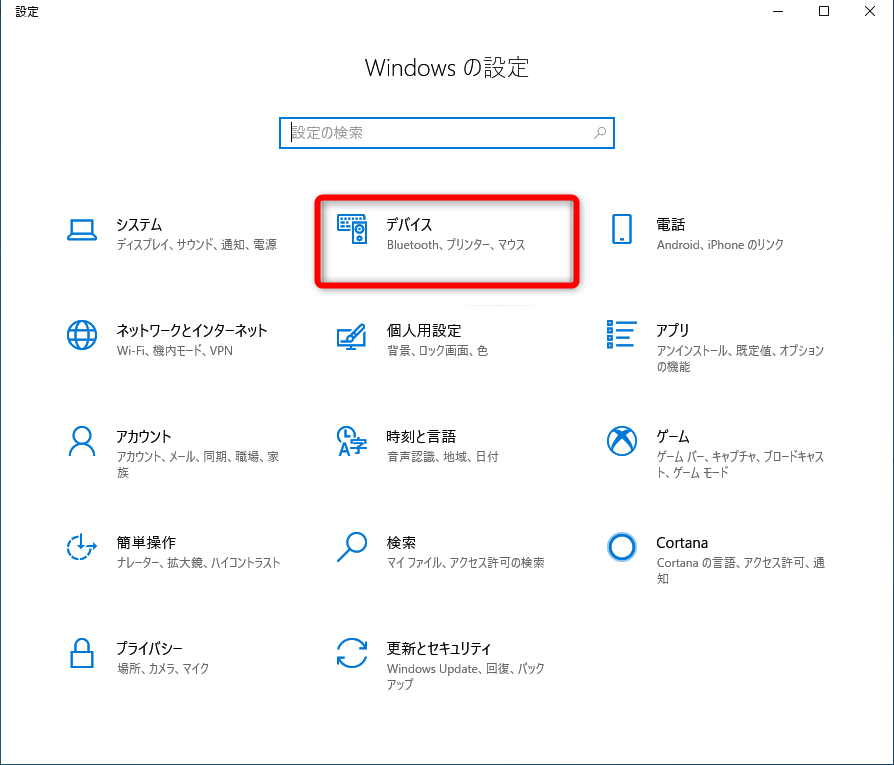
Task: Open the 電話 settings icon
Action: [622, 231]
